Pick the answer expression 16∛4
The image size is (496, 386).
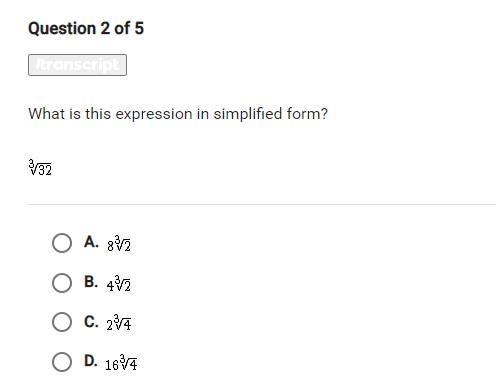[121, 362]
